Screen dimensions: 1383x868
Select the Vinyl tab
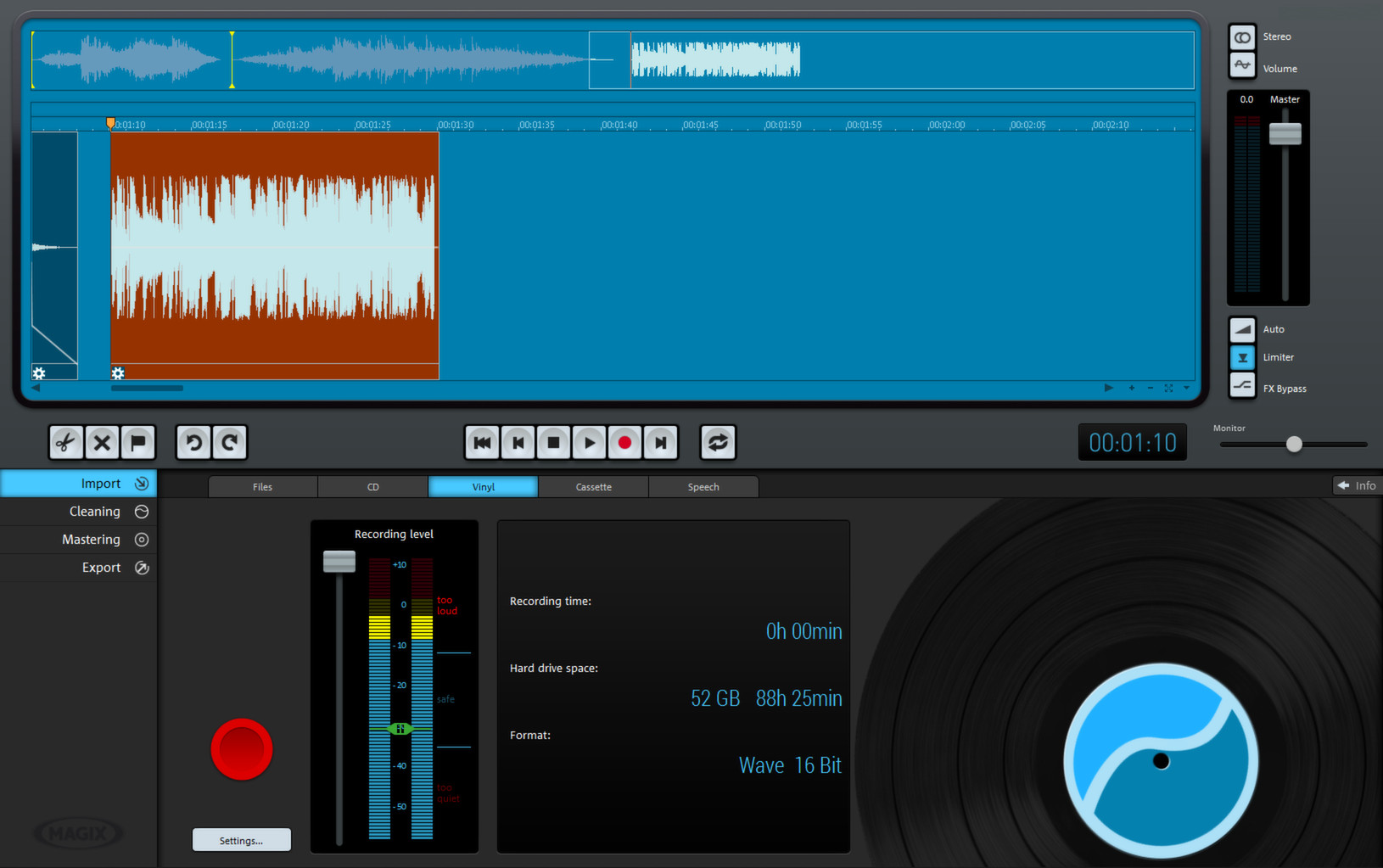(x=484, y=487)
